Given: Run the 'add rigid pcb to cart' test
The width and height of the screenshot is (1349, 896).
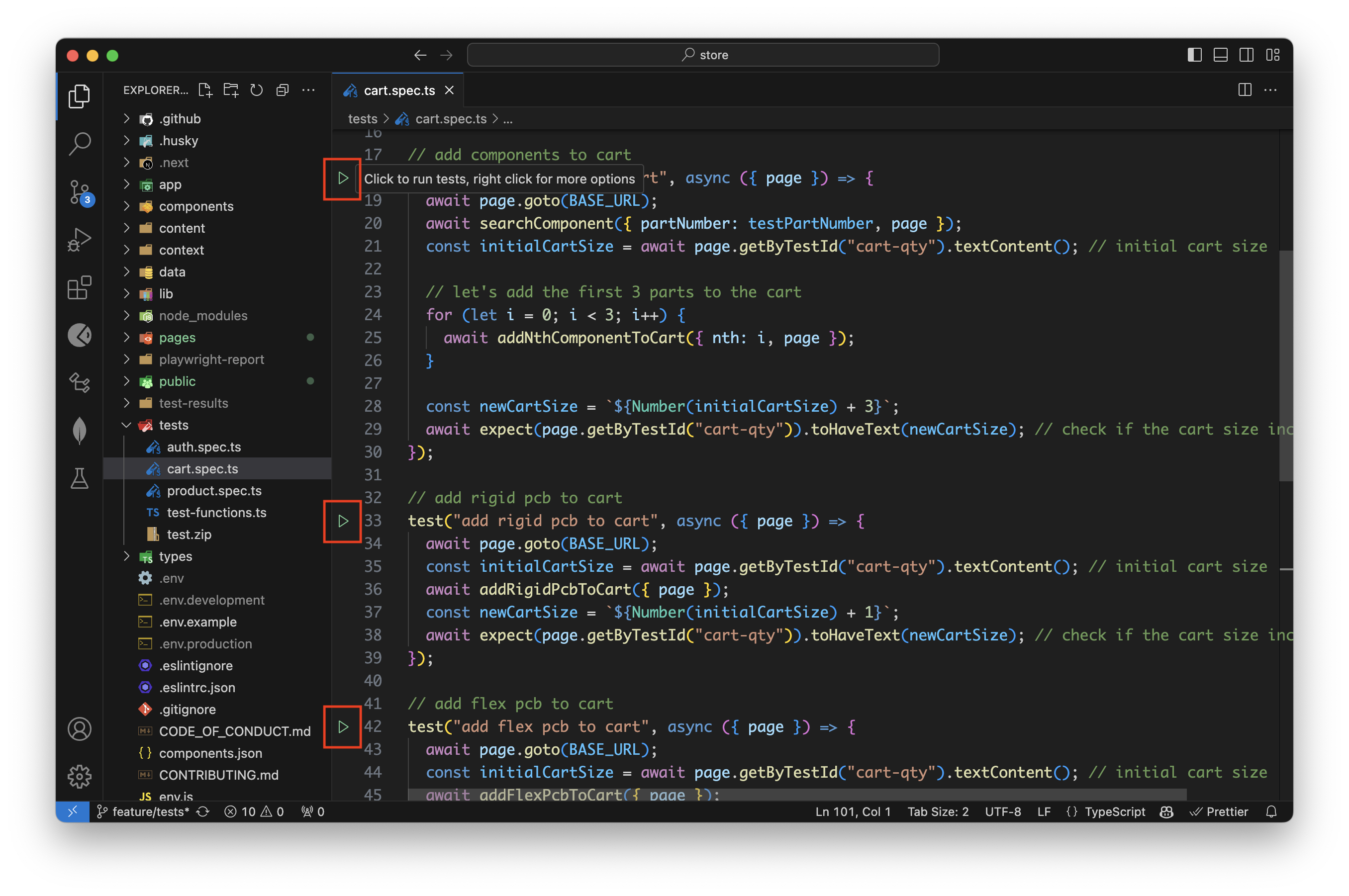Looking at the screenshot, I should [343, 521].
